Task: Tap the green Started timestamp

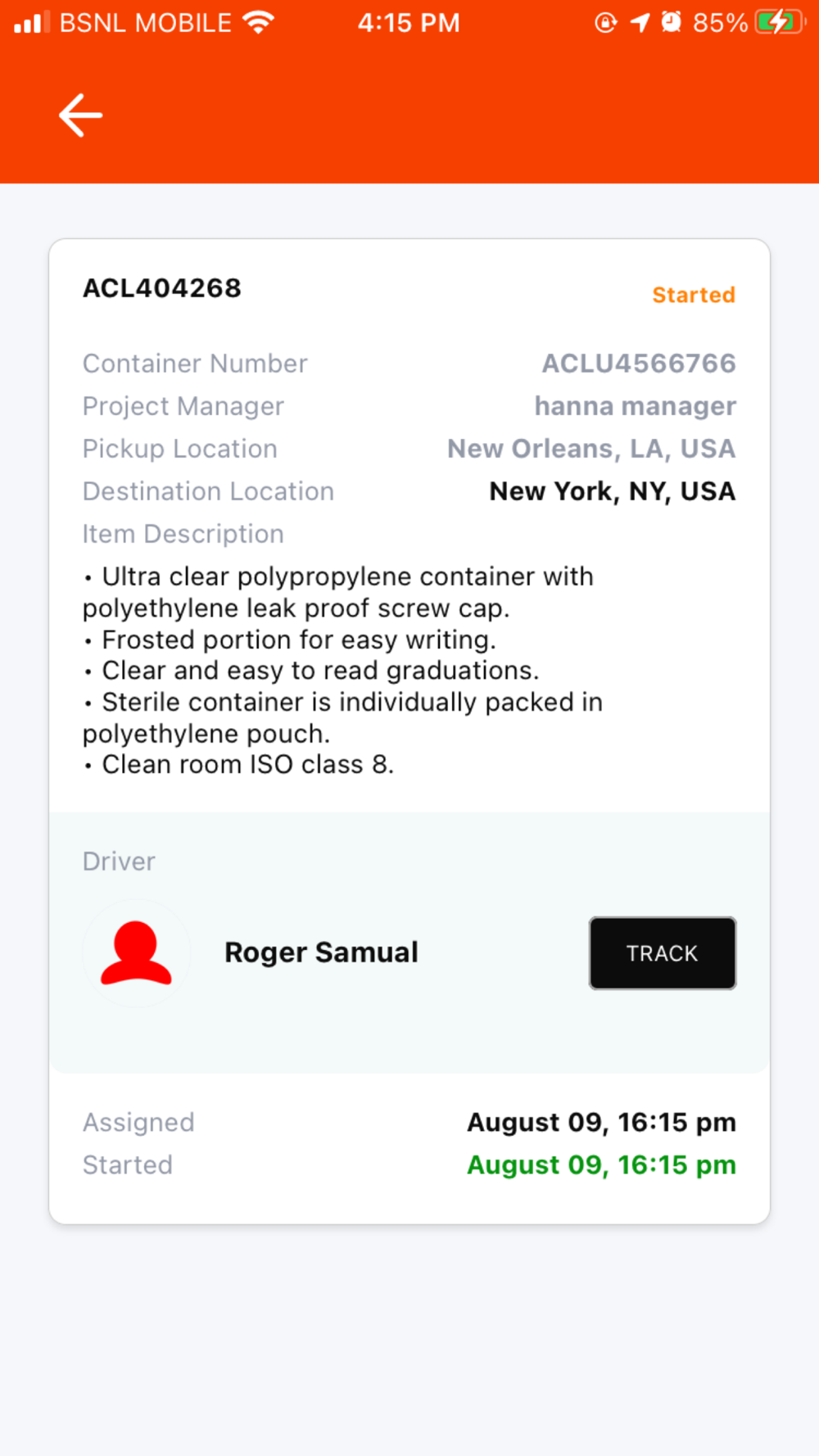Action: 601,1164
